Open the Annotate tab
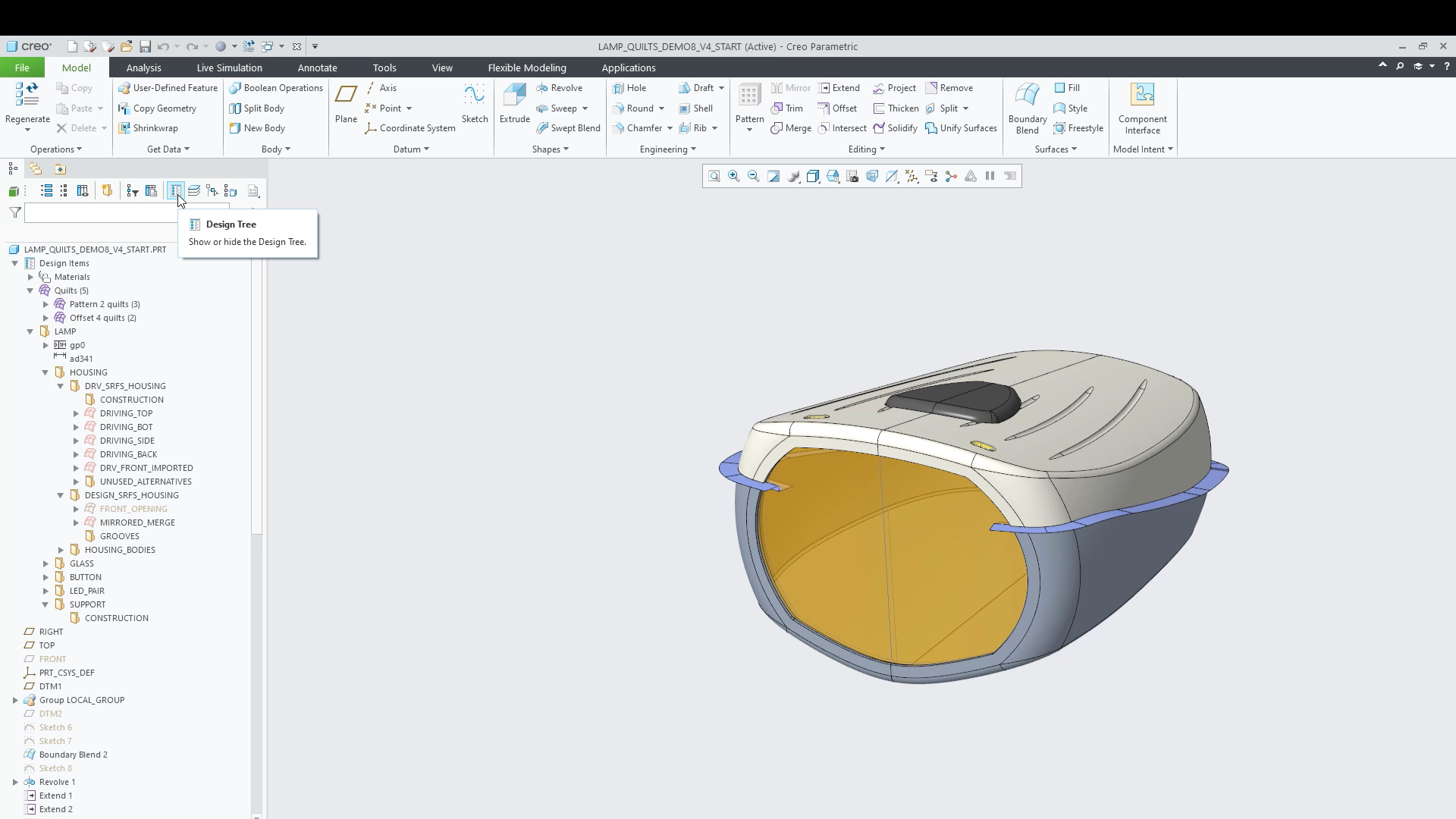 click(317, 67)
